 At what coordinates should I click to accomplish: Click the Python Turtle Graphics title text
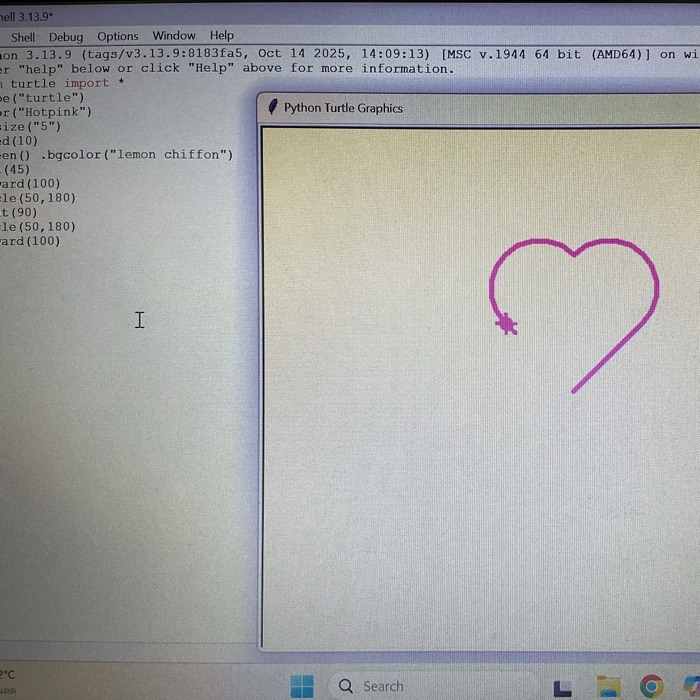coord(343,108)
